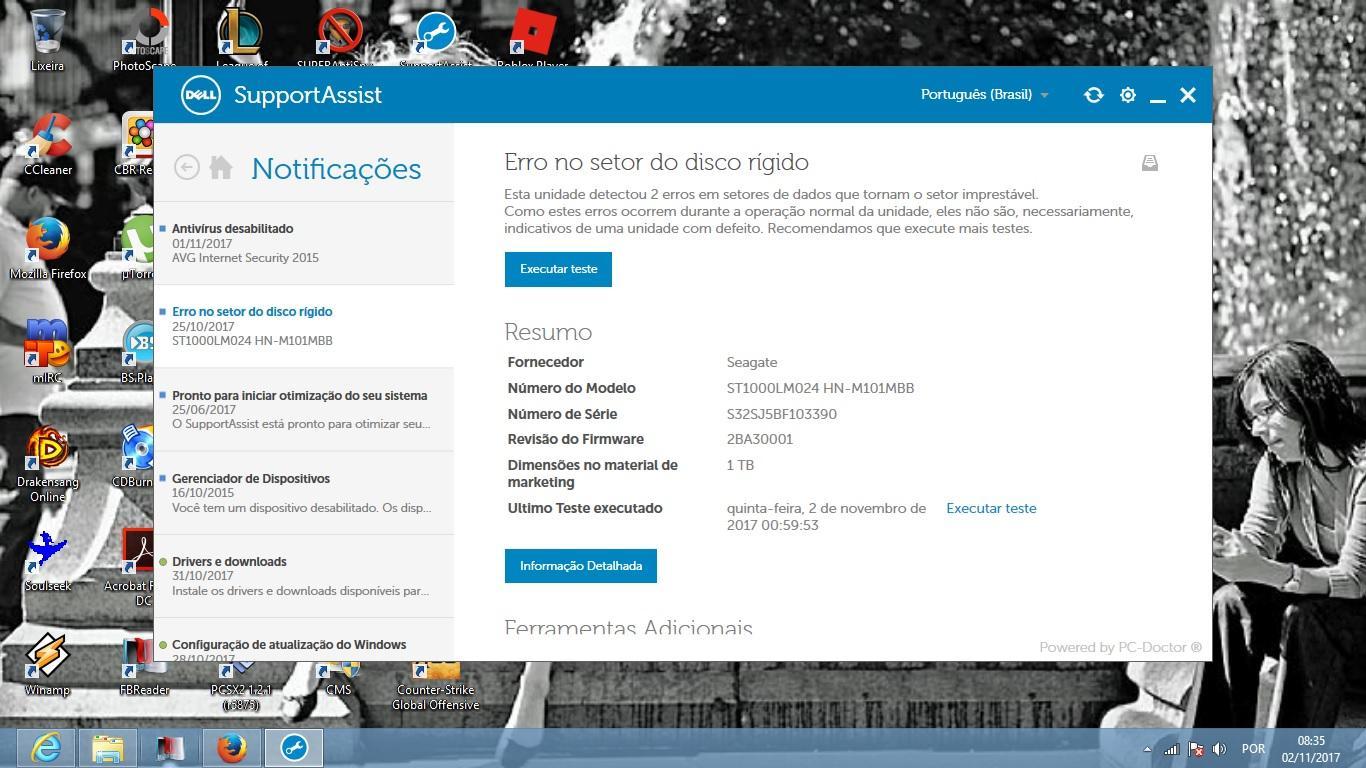
Task: Click the top Executar teste button
Action: coord(558,269)
